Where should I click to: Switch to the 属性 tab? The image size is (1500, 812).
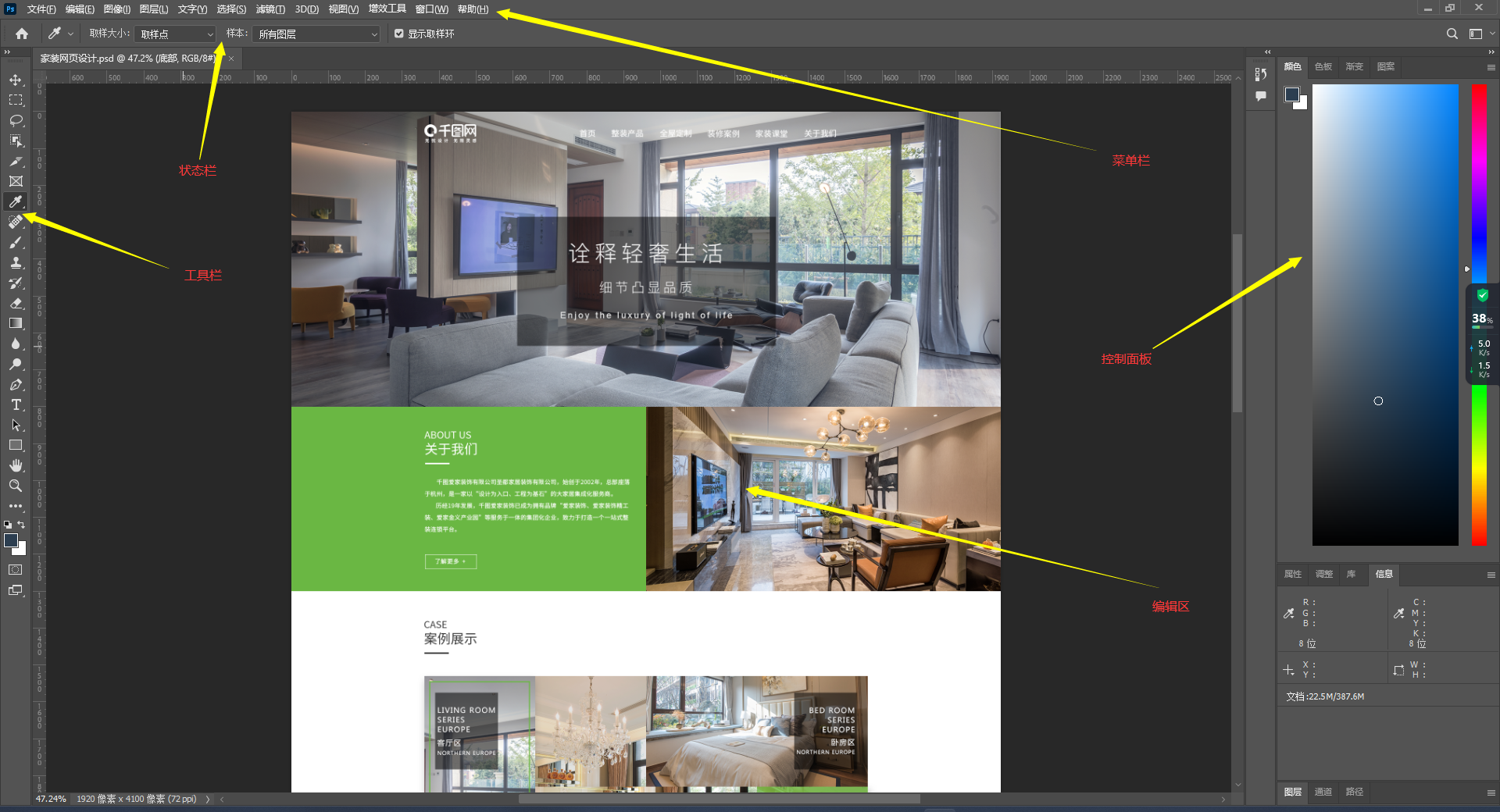(1292, 574)
